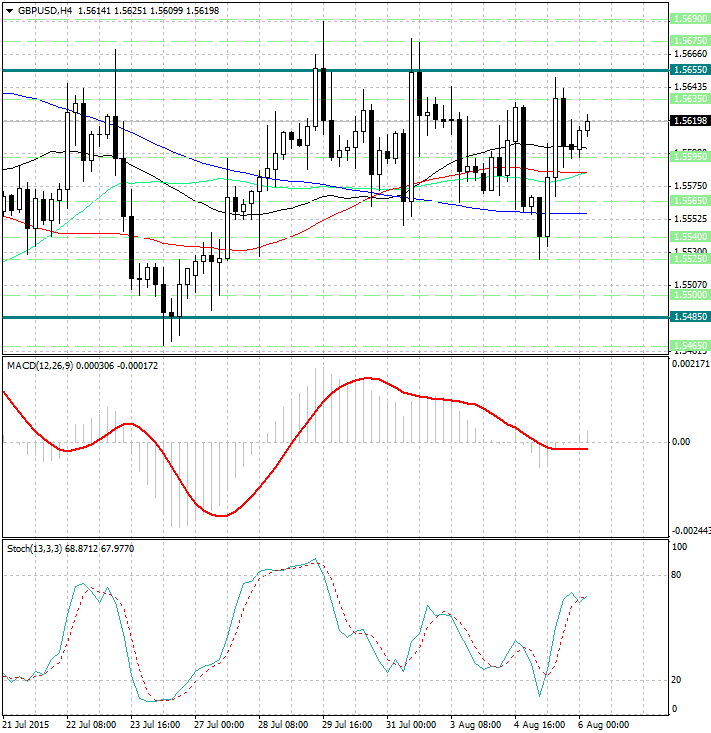Click the 1.55950 green price level tag
Screen dimensions: 711x733
click(690, 156)
